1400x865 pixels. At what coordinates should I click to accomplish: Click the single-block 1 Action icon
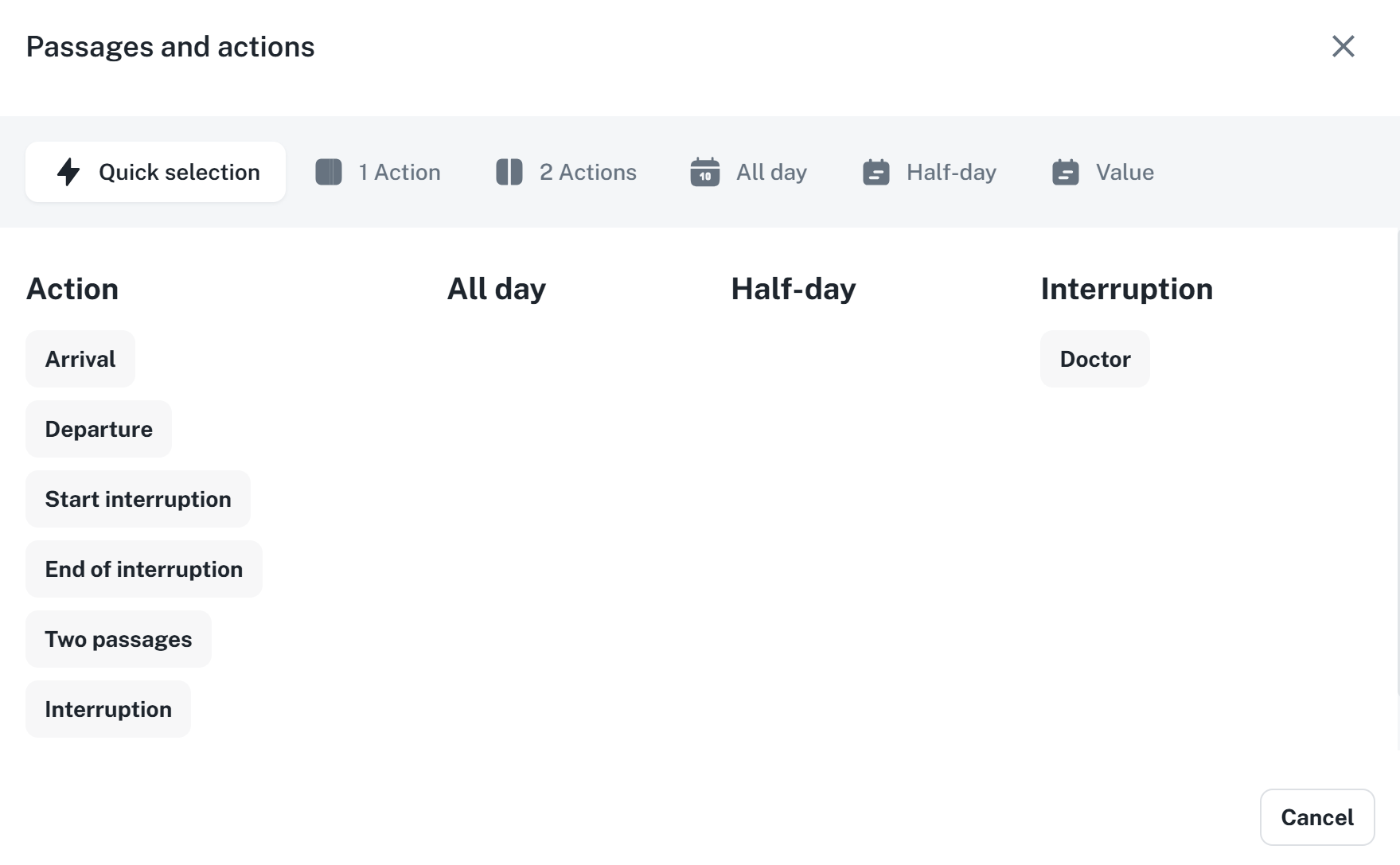pos(329,172)
